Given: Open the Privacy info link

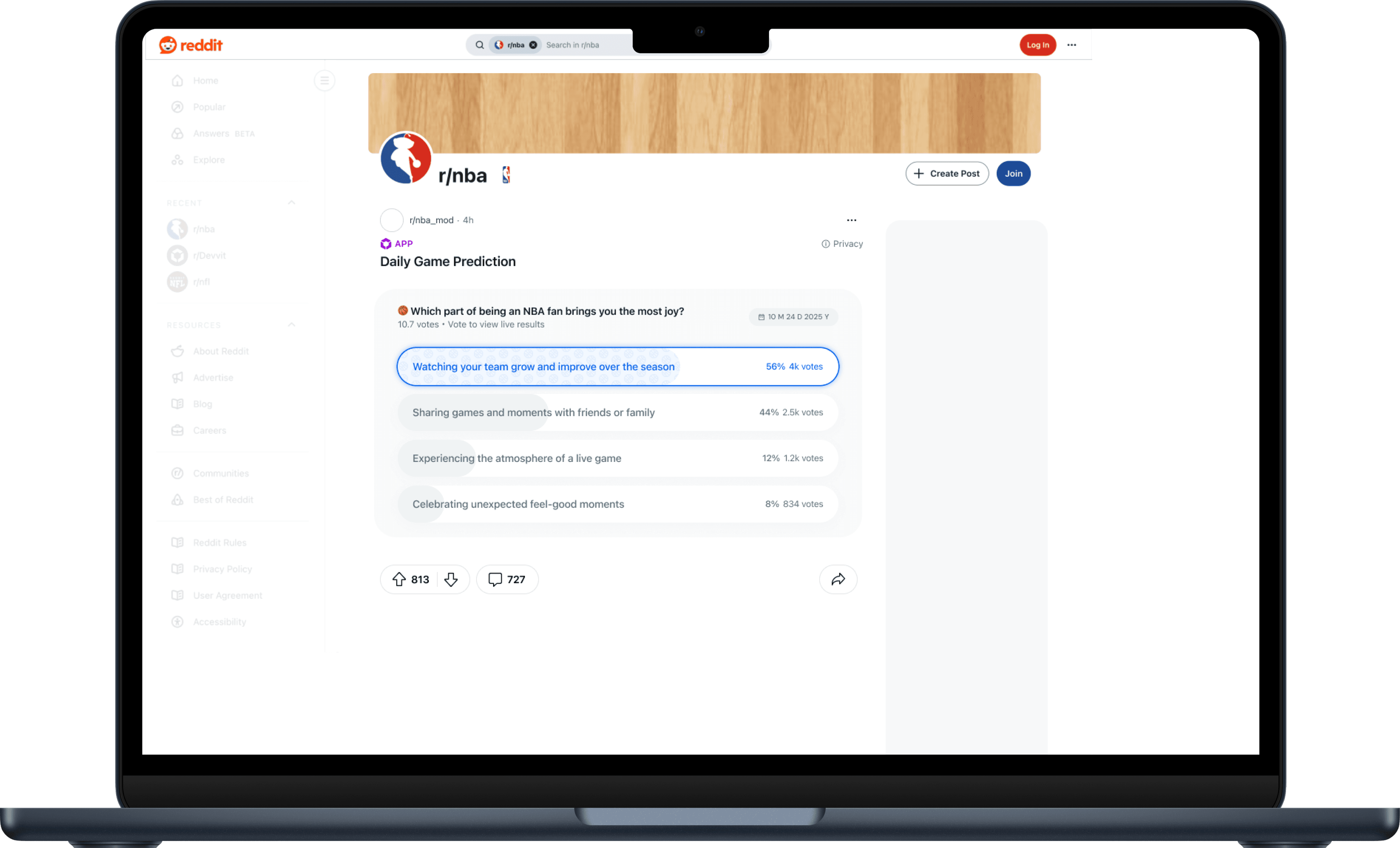Looking at the screenshot, I should point(842,244).
